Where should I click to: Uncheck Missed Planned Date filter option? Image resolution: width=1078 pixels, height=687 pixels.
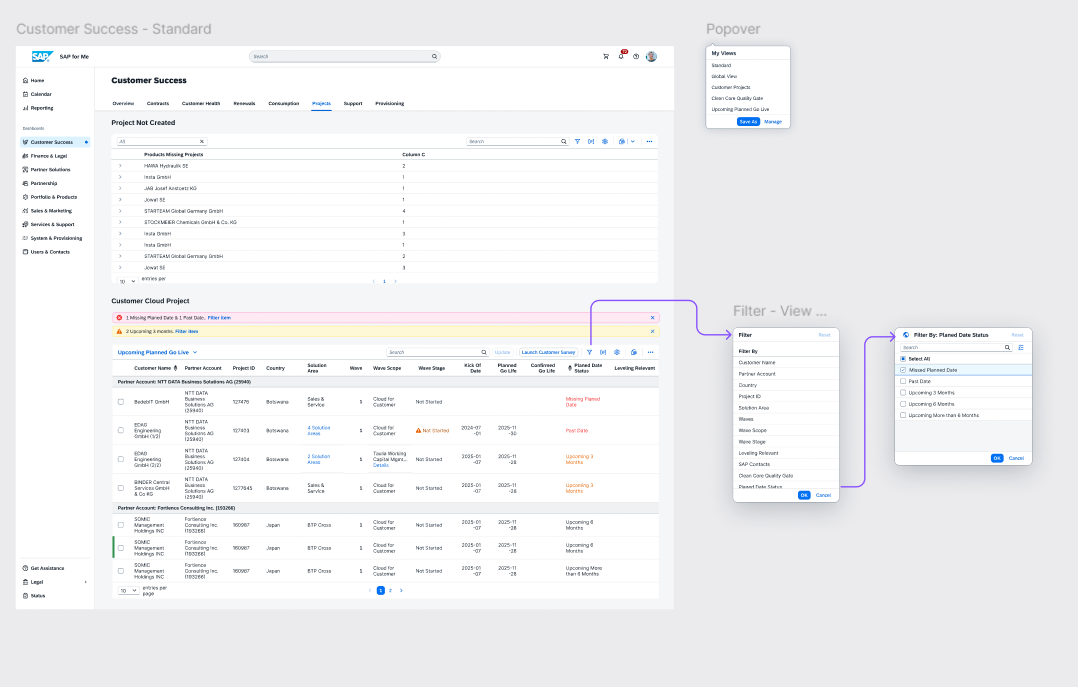(903, 370)
